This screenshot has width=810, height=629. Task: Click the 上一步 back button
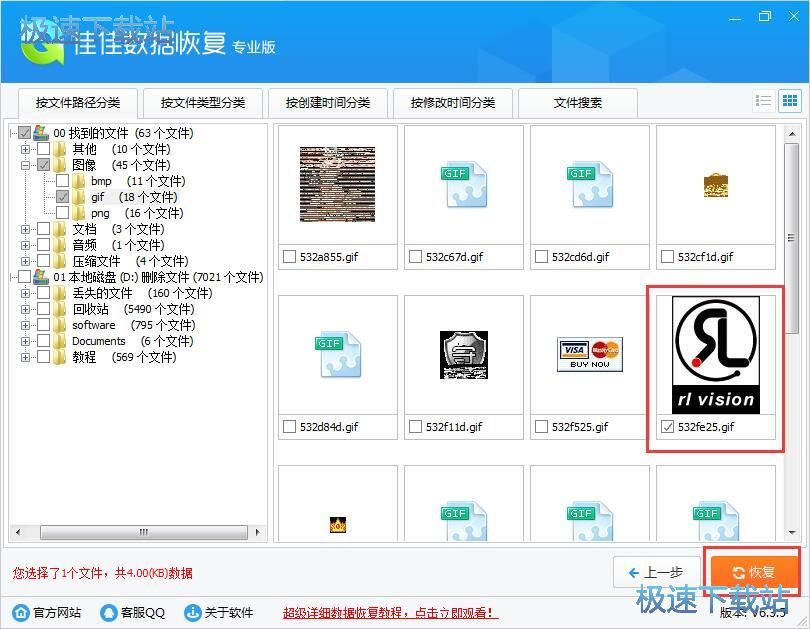[657, 572]
